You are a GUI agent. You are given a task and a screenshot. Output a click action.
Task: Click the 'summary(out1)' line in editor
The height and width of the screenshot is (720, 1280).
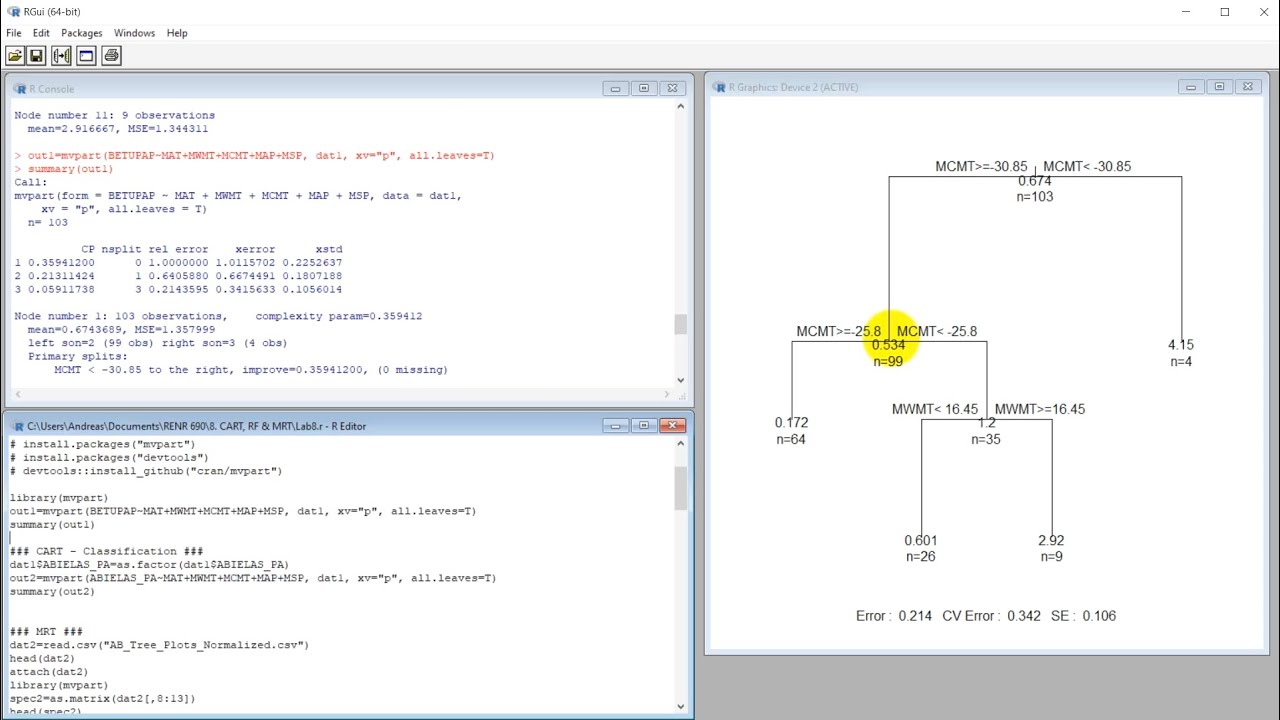click(x=52, y=525)
